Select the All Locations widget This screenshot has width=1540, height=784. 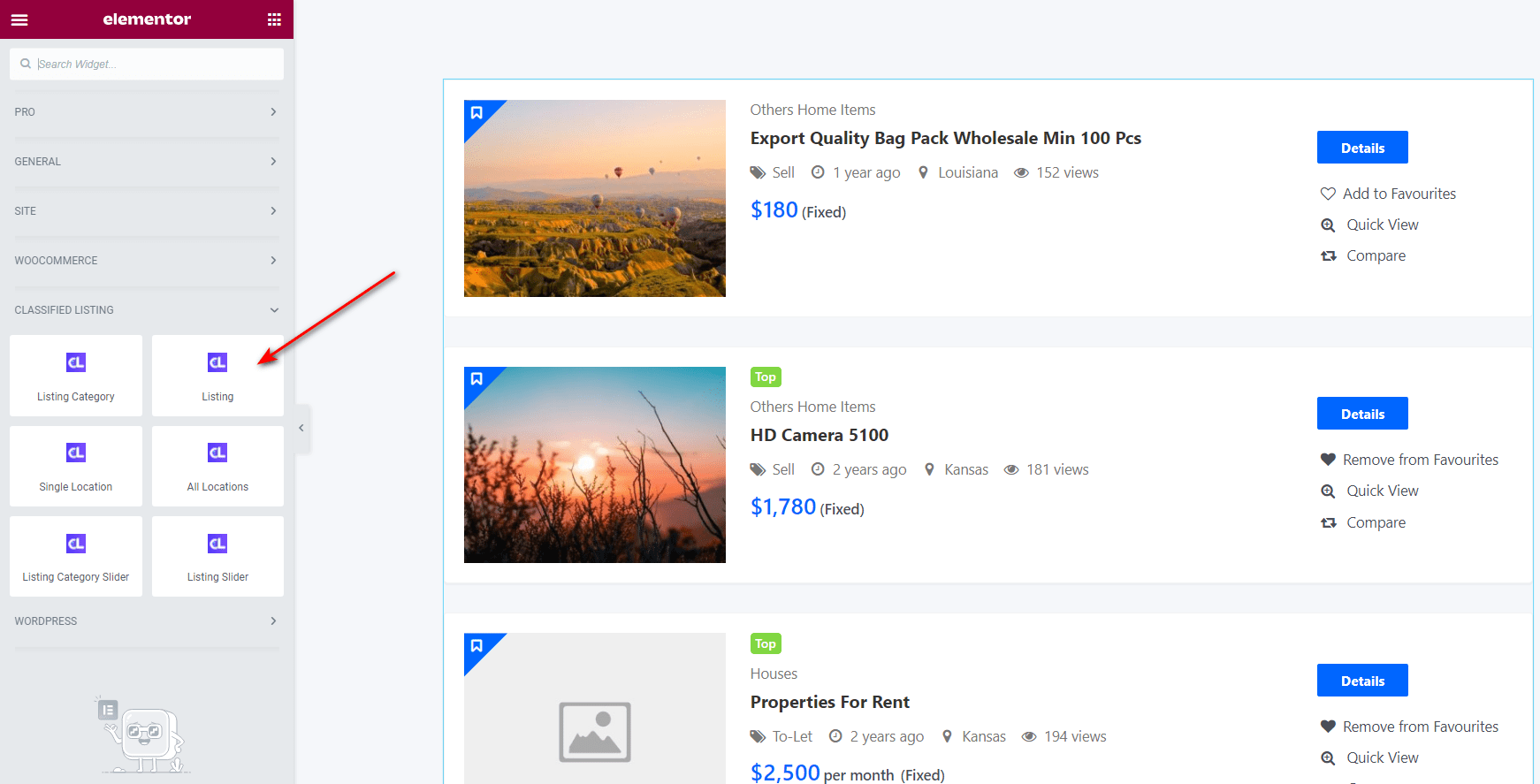click(x=217, y=466)
